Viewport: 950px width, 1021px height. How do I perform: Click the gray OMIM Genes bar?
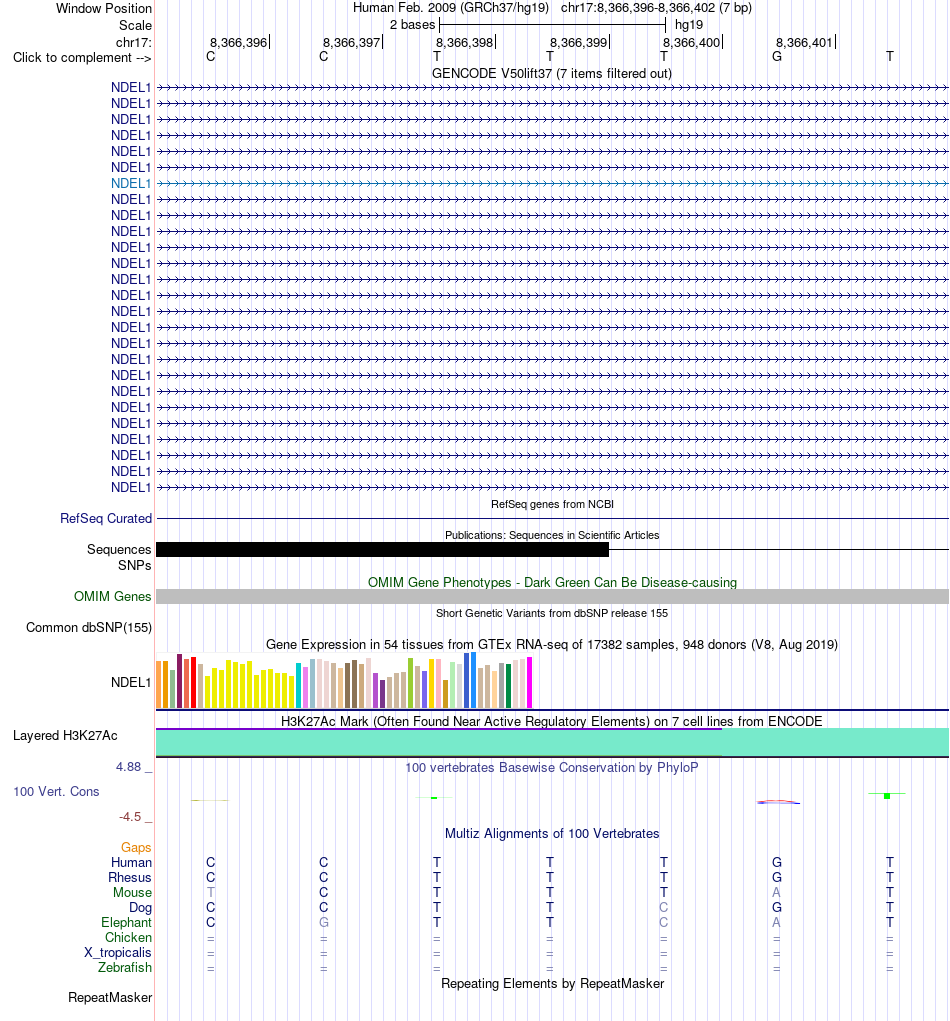pos(552,596)
